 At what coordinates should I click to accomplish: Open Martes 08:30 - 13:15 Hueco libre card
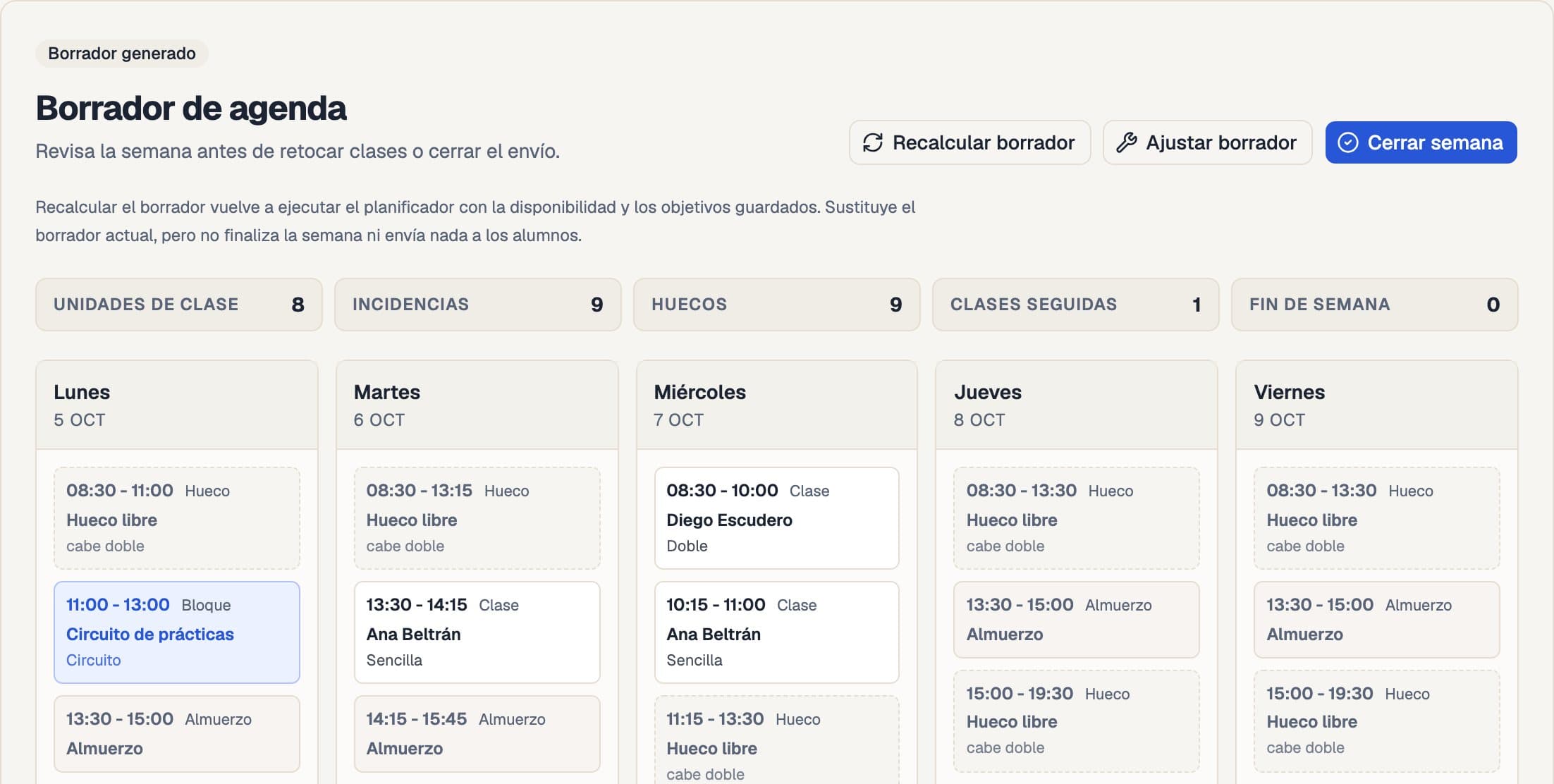click(477, 518)
